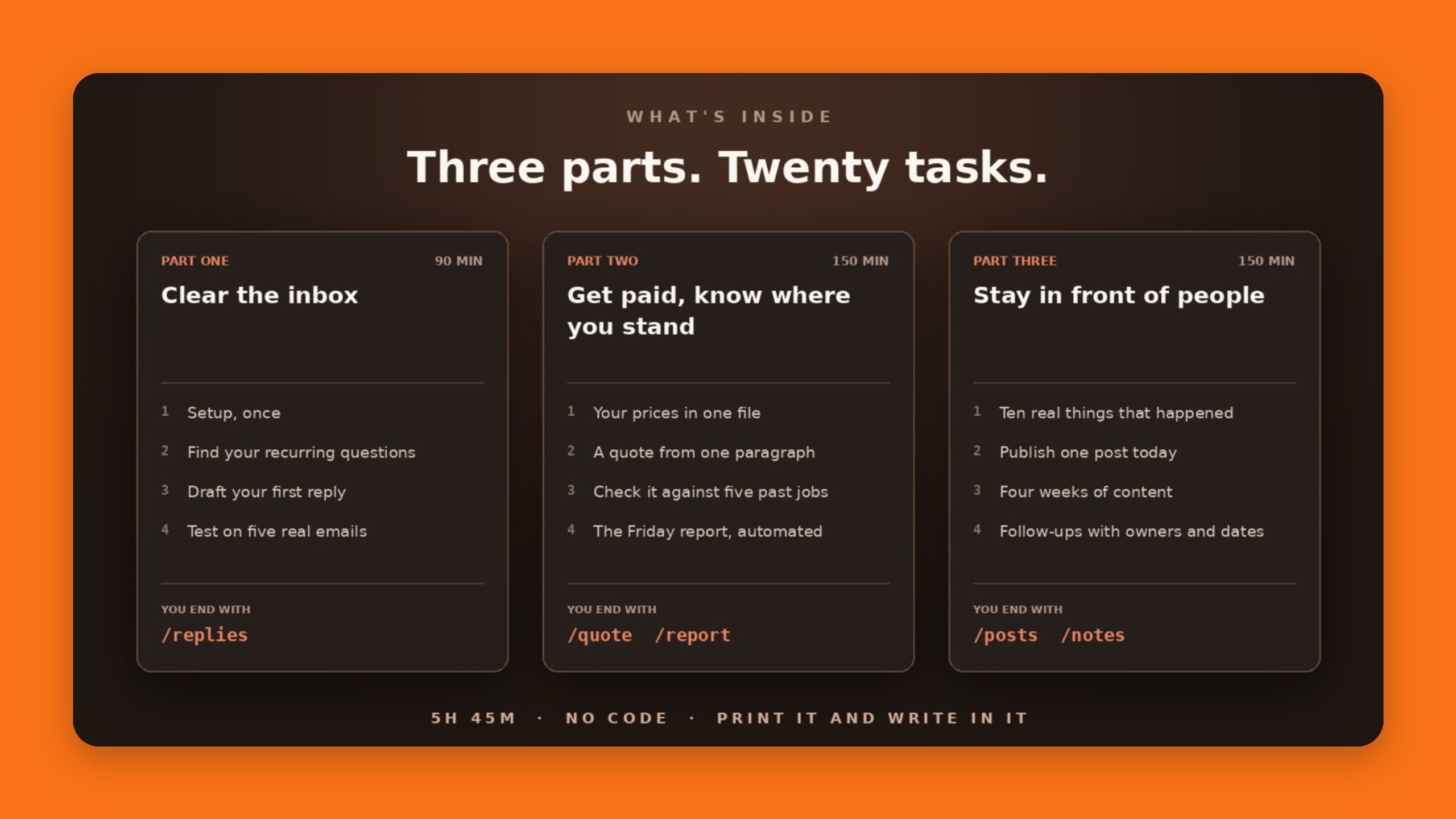Click the /posts command tag

[x=1006, y=635]
